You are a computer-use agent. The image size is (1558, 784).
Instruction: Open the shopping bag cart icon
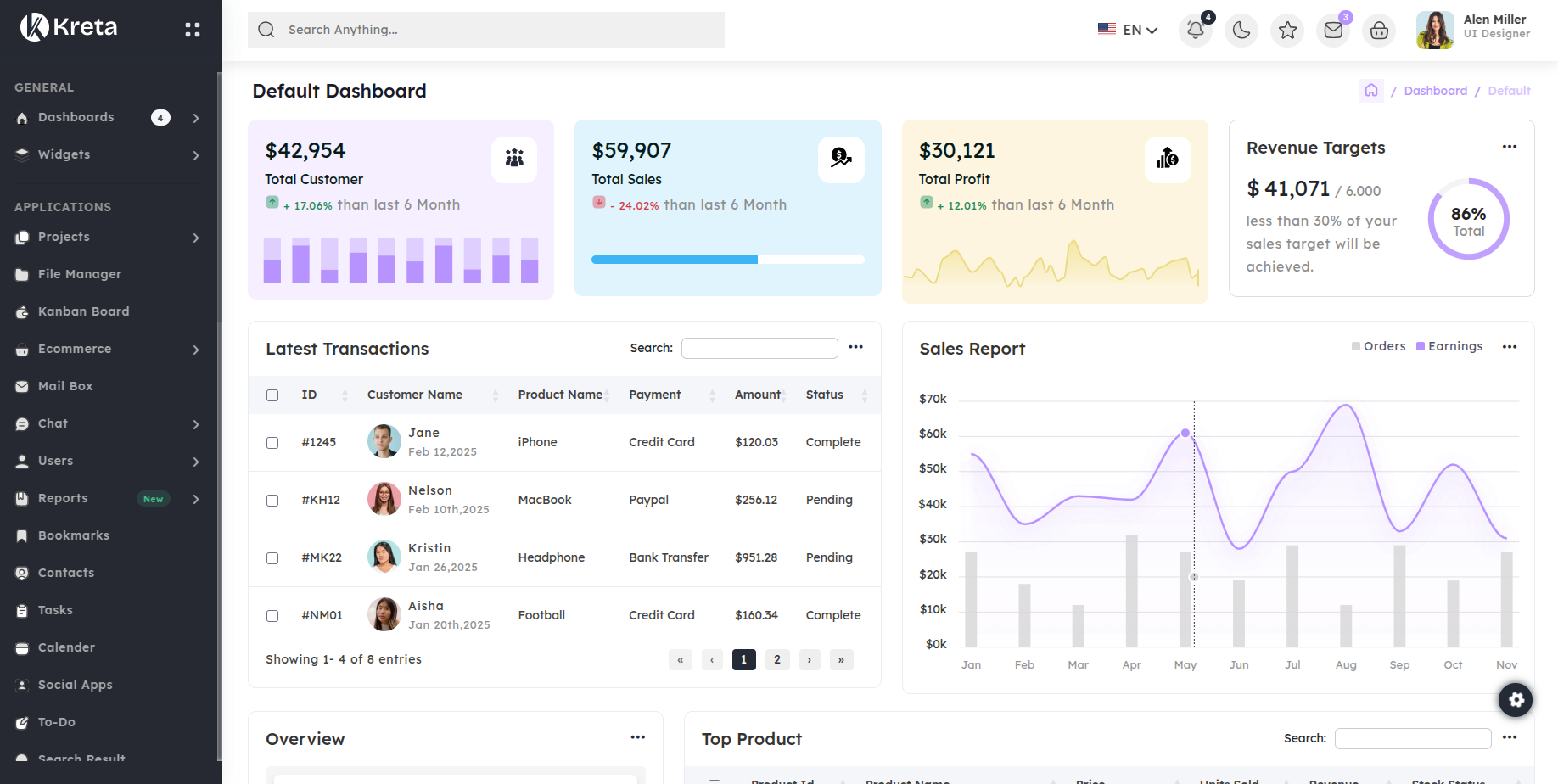coord(1379,31)
